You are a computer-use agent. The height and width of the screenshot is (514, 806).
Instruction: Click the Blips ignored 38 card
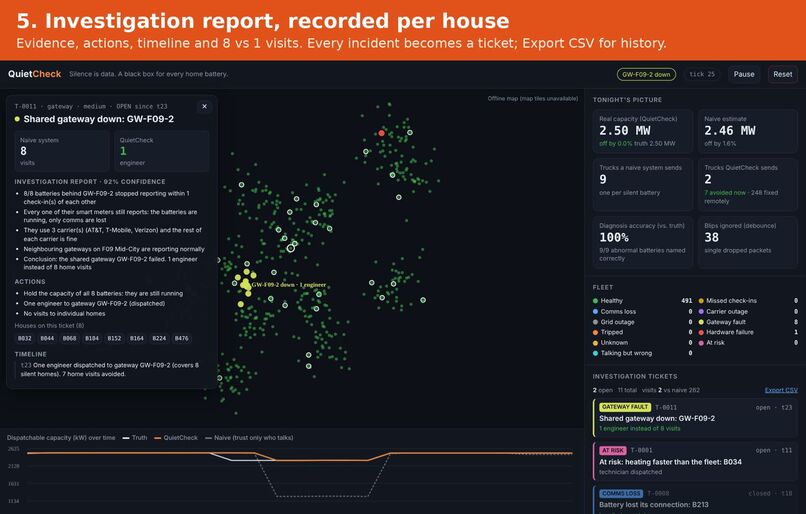tap(747, 242)
